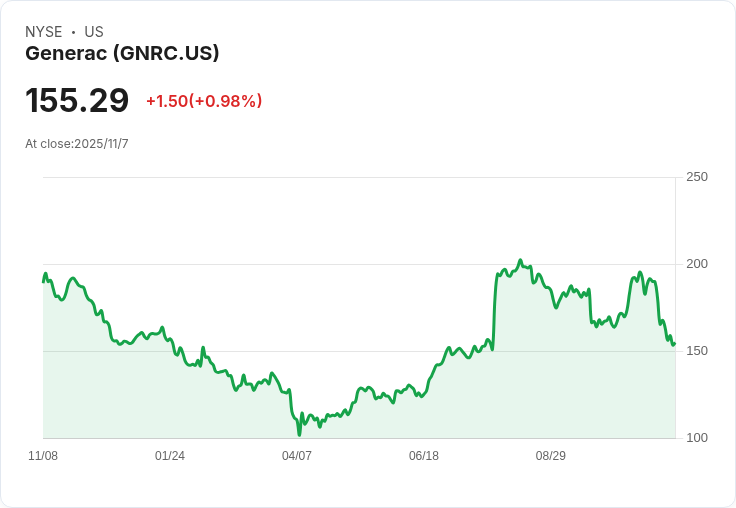Click the current price 155.29
The height and width of the screenshot is (508, 736).
click(x=77, y=101)
